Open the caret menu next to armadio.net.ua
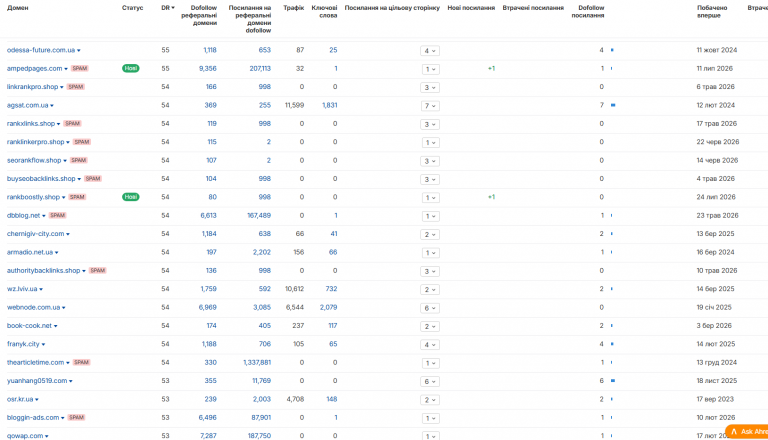Viewport: 768px width, 440px height. 57,253
